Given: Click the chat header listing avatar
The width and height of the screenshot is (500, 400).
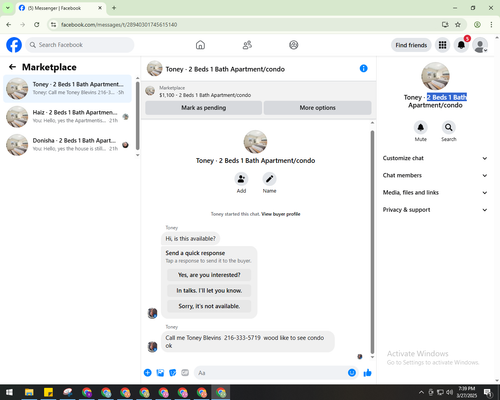Looking at the screenshot, I should click(155, 68).
